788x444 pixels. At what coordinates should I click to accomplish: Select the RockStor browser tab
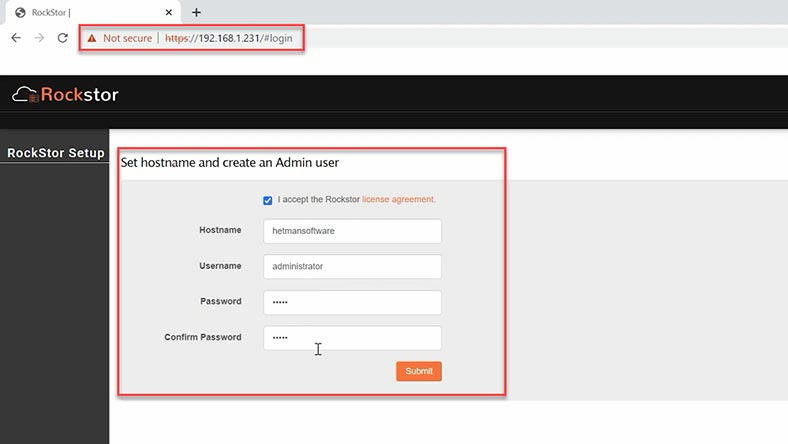93,13
